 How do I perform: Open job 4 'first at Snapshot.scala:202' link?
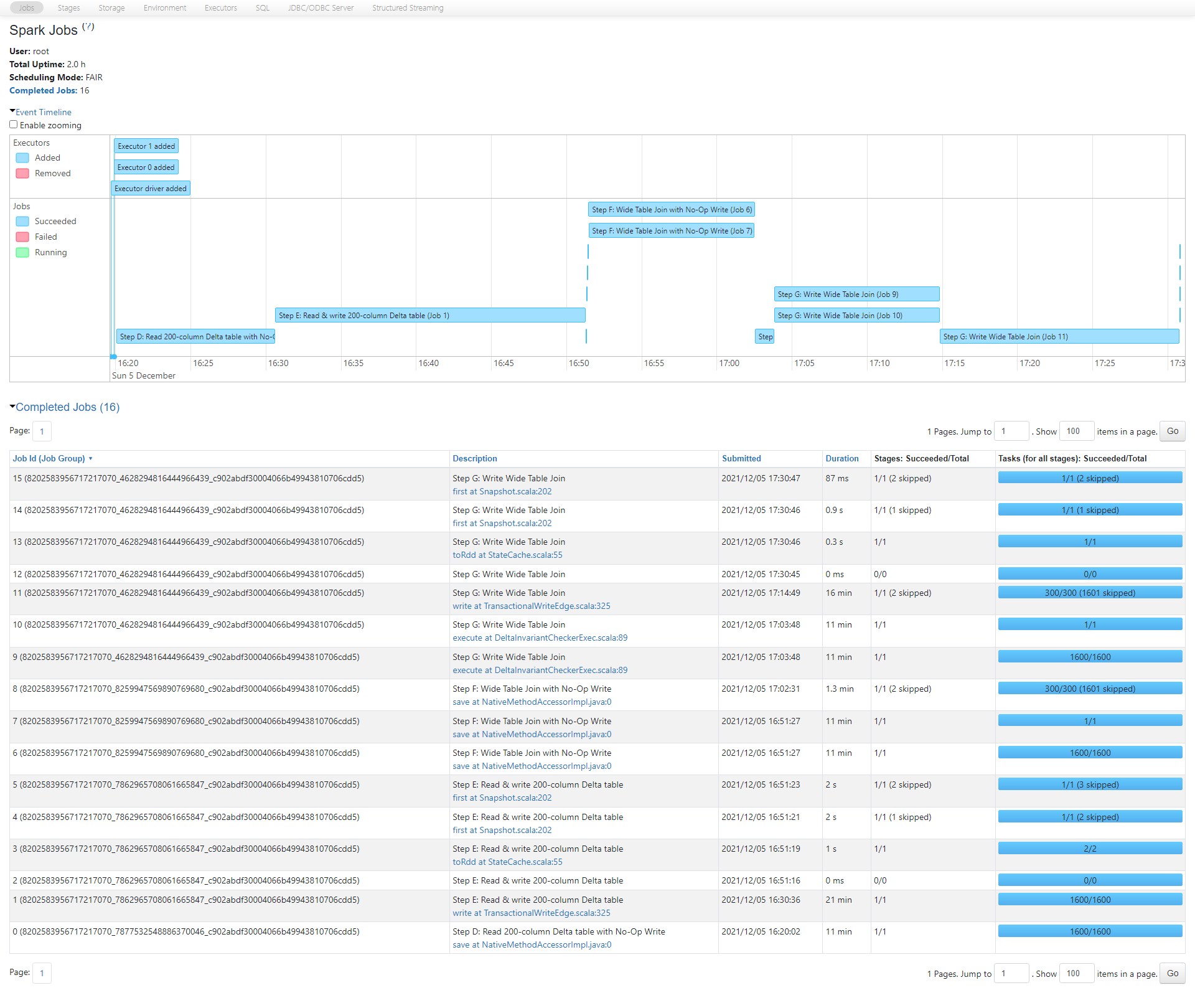pos(502,831)
